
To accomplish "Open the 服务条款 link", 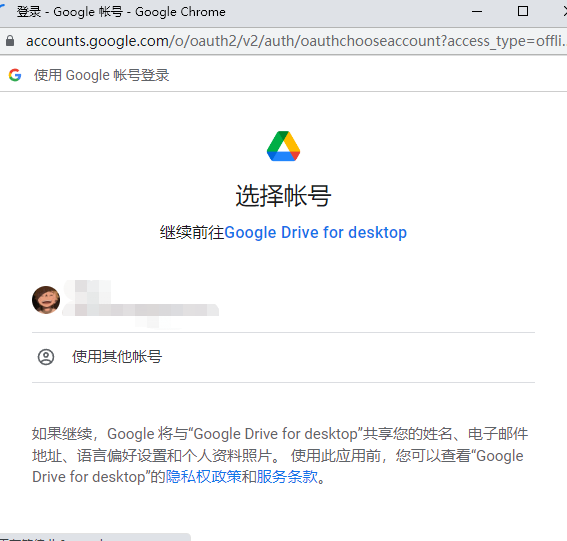I will 287,477.
